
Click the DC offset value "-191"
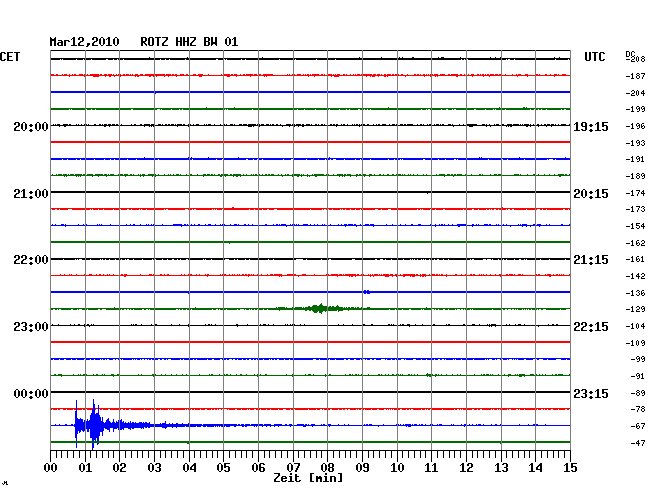(x=635, y=159)
